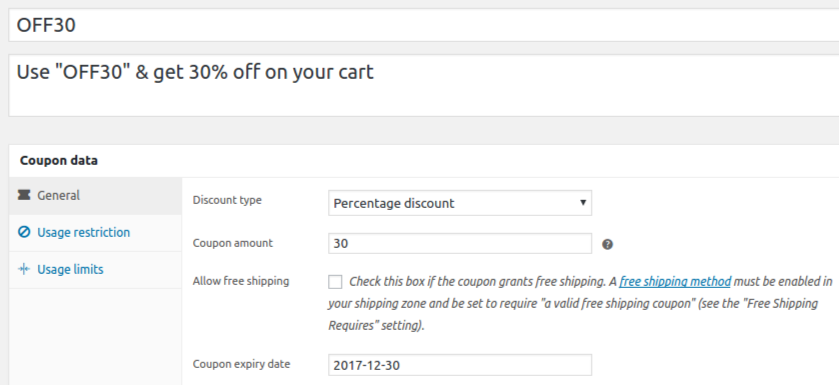839x385 pixels.
Task: Click the Coupon amount label
Action: coord(233,243)
